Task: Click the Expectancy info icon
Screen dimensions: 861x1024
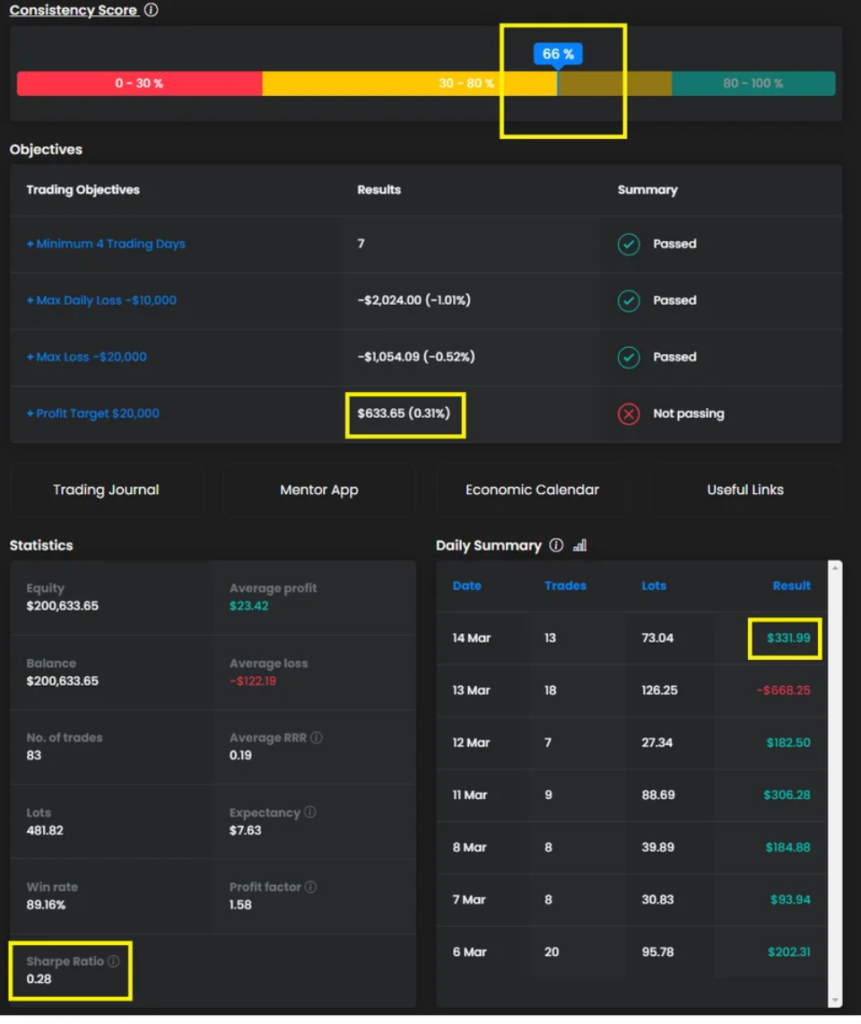Action: pyautogui.click(x=310, y=812)
